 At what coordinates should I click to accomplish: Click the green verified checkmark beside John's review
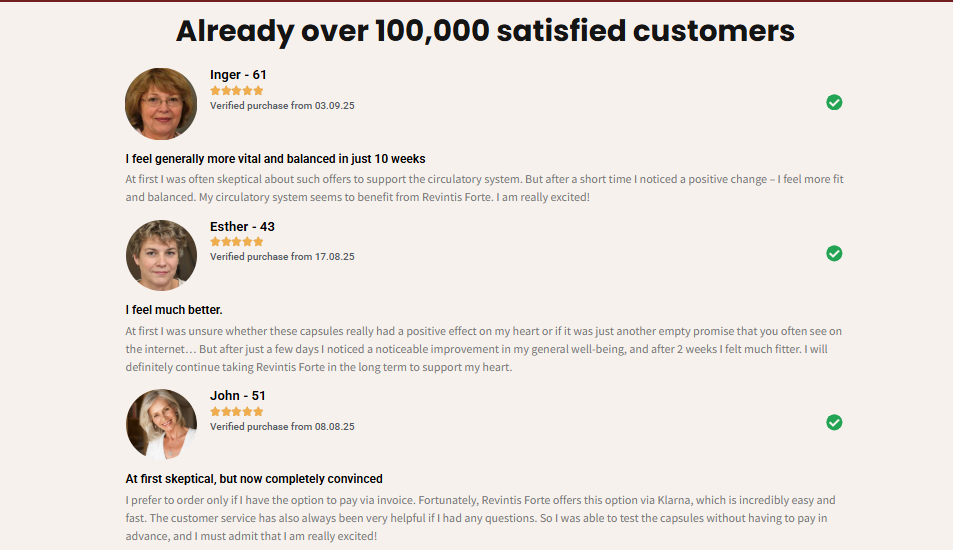click(834, 423)
